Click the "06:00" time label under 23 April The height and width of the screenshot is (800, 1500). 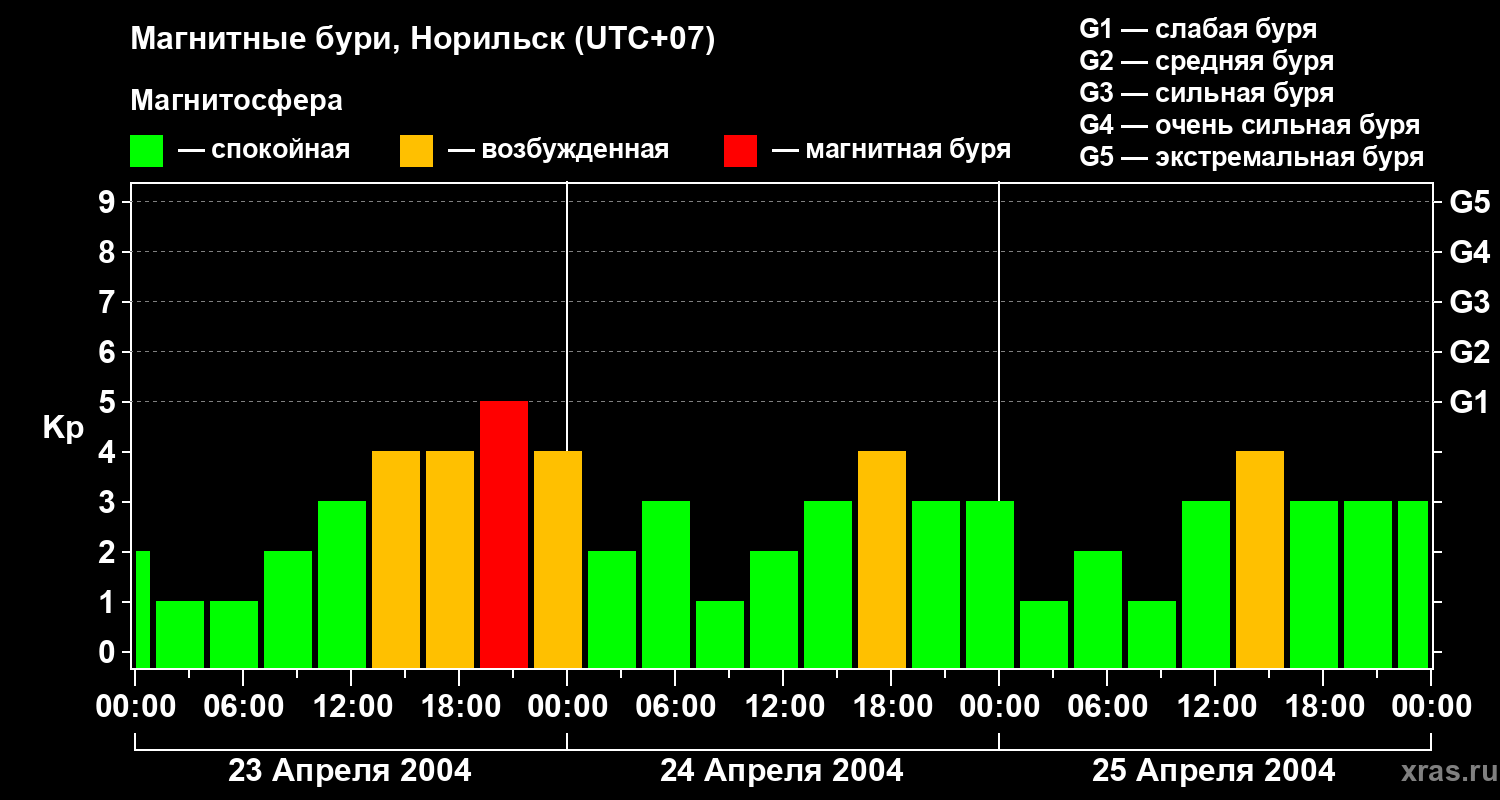(244, 707)
